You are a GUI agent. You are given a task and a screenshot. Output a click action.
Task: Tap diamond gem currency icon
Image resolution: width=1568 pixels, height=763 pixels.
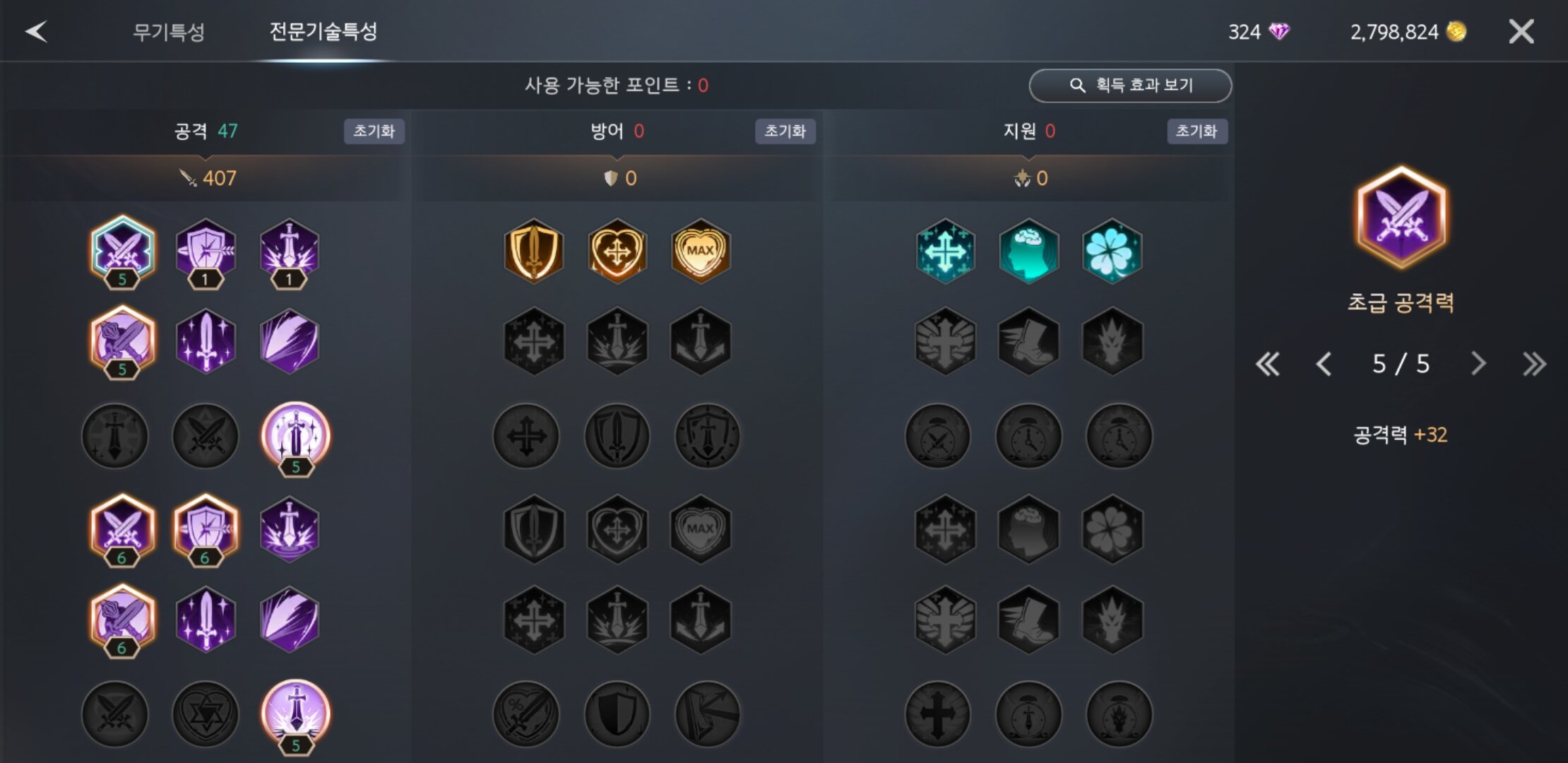click(1279, 31)
